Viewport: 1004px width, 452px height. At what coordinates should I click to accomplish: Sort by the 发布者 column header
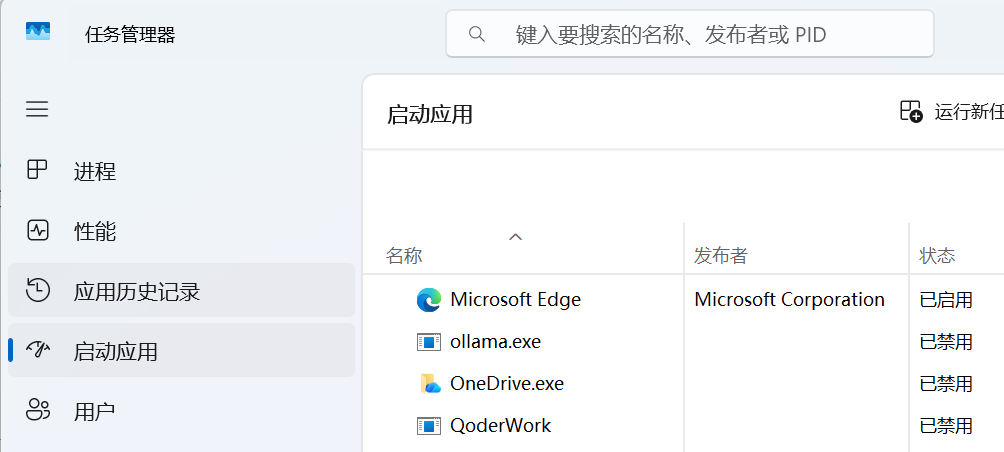[x=720, y=256]
